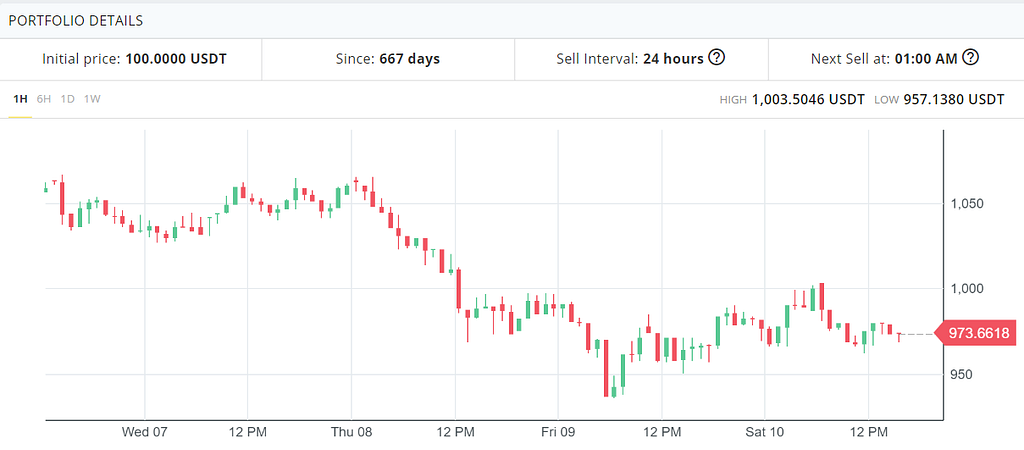Click the Sell Interval 24 hours text

tap(630, 59)
